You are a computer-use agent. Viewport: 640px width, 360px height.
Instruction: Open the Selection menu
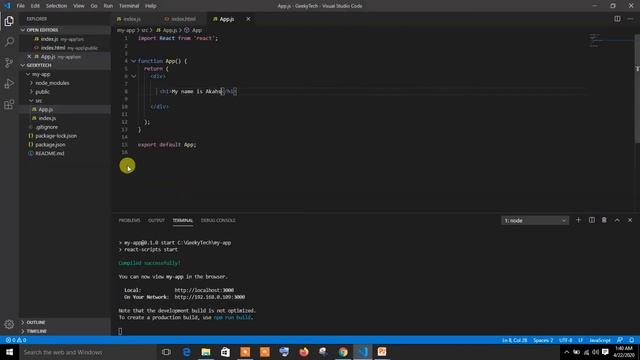click(56, 6)
